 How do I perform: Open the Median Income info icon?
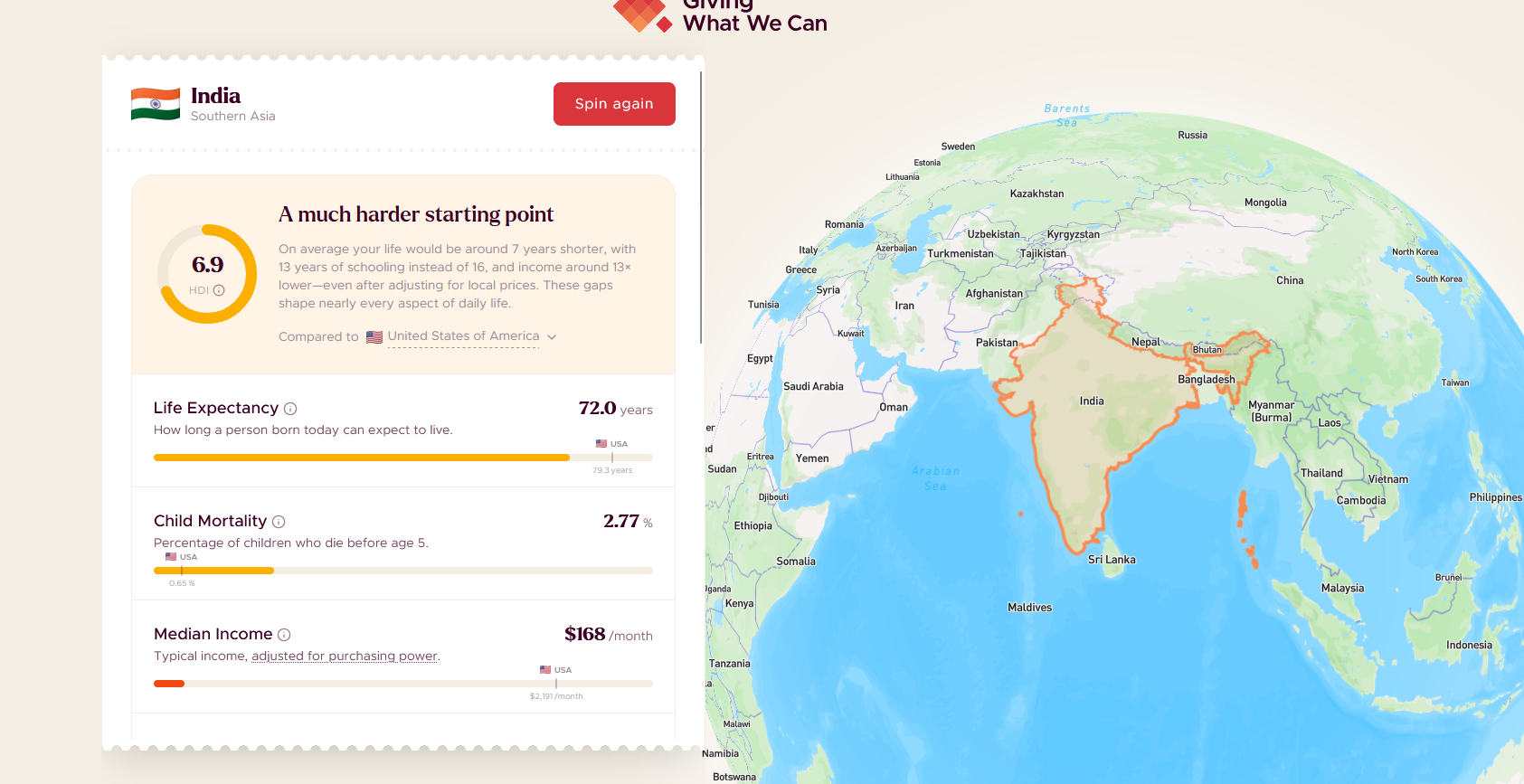click(284, 635)
